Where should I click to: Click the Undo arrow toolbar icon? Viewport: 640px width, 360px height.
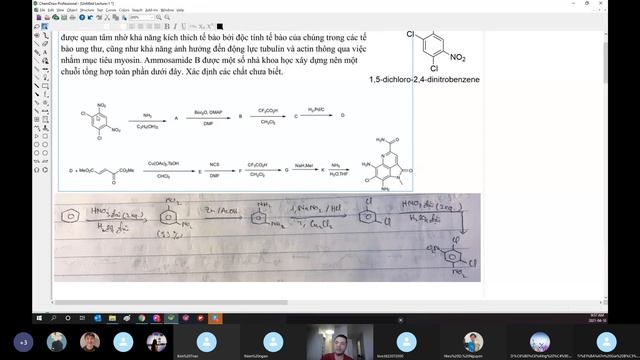click(90, 18)
